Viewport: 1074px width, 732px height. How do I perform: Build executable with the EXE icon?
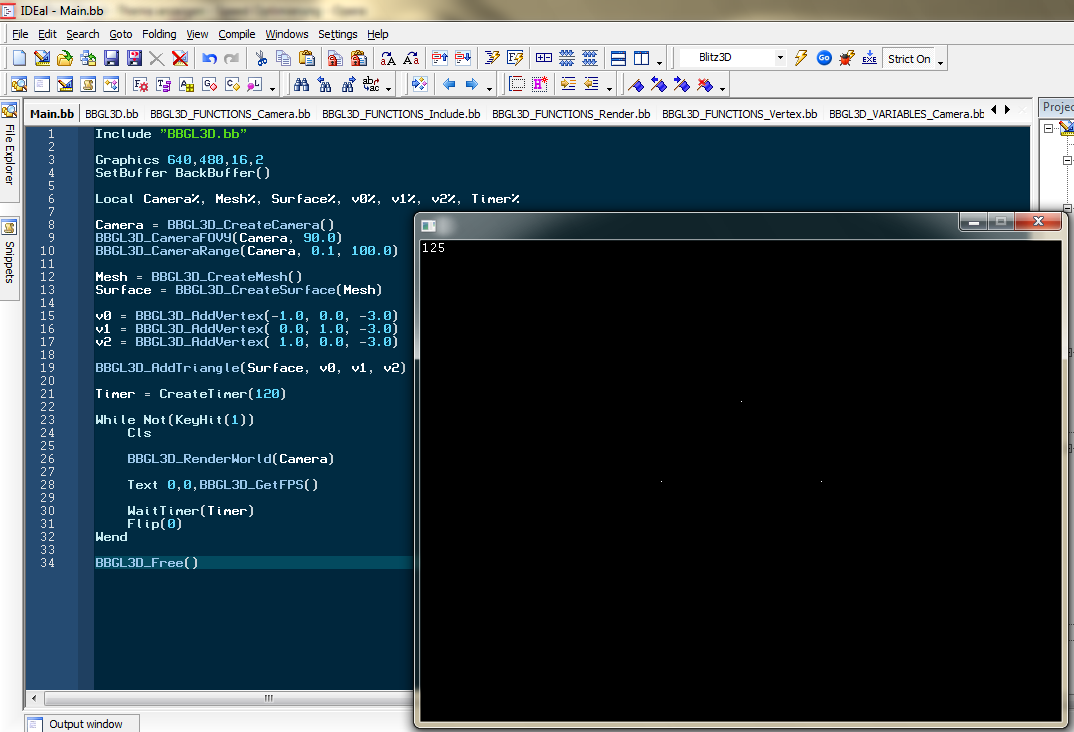pos(869,58)
